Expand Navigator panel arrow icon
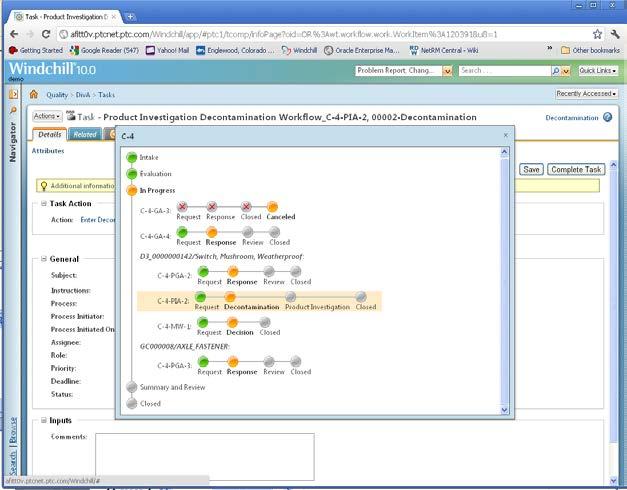This screenshot has height=490, width=627. pos(13,94)
